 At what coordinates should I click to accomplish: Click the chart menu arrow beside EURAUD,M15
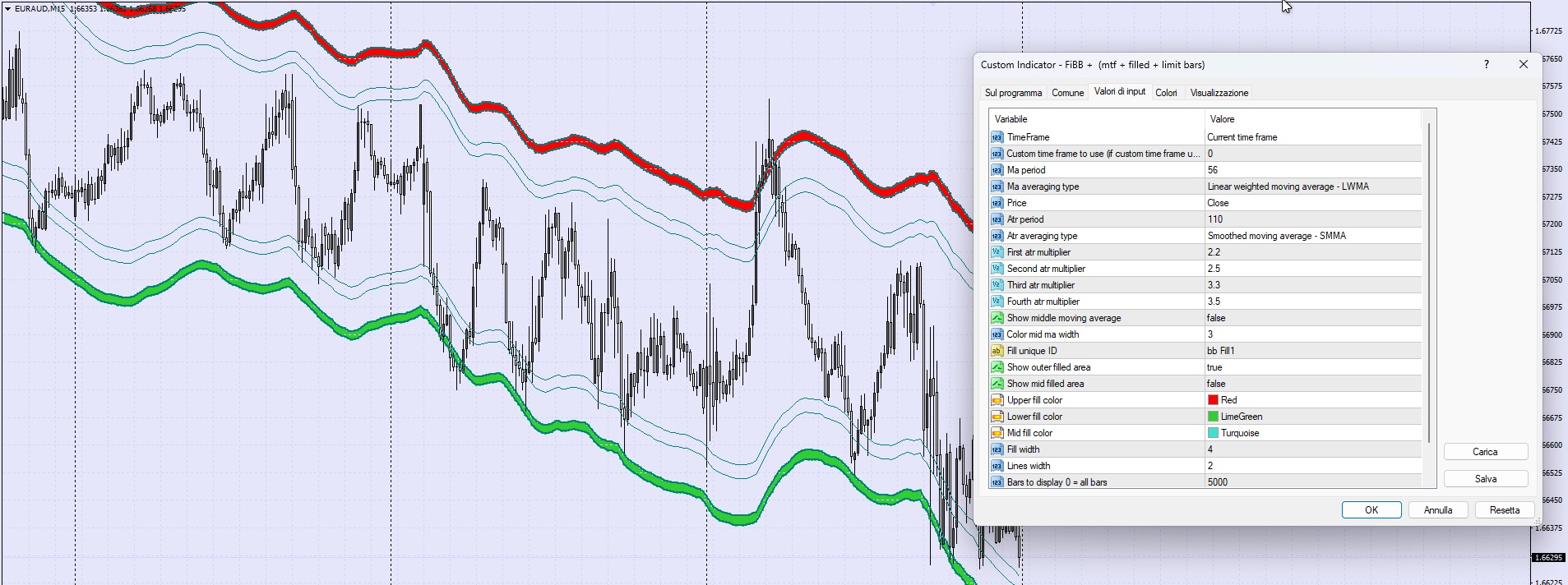click(x=7, y=9)
